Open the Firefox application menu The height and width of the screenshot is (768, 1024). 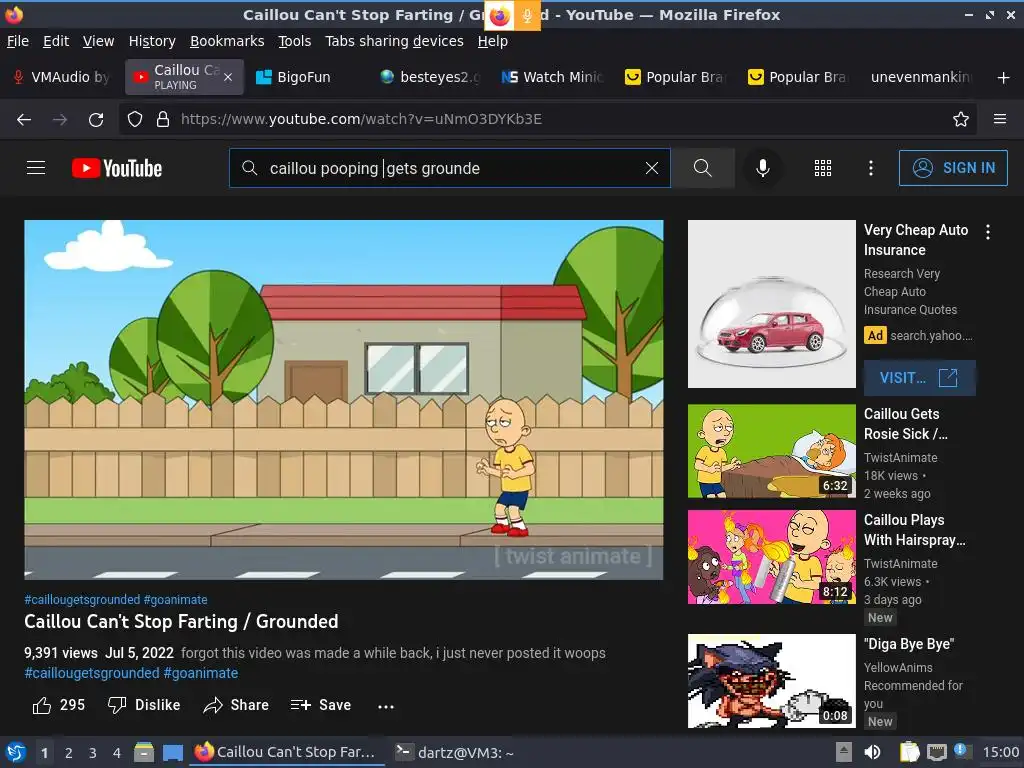click(999, 119)
